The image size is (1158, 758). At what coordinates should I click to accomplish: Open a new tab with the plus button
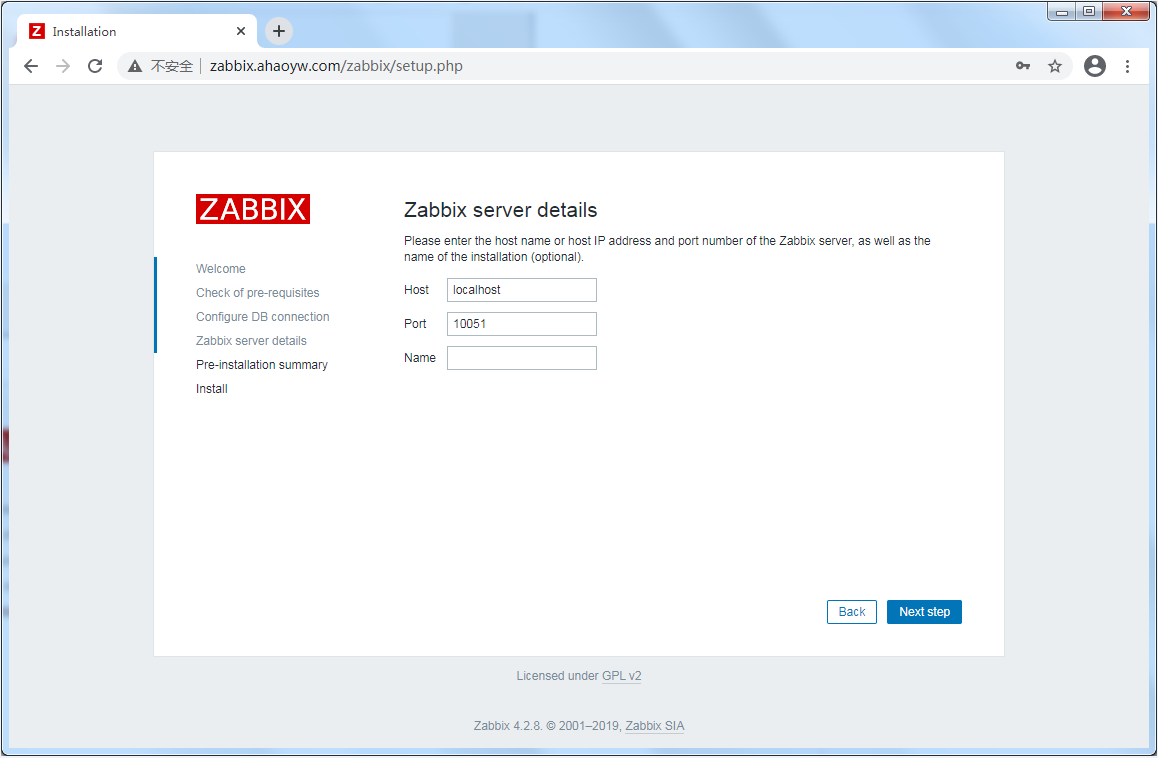[x=279, y=31]
